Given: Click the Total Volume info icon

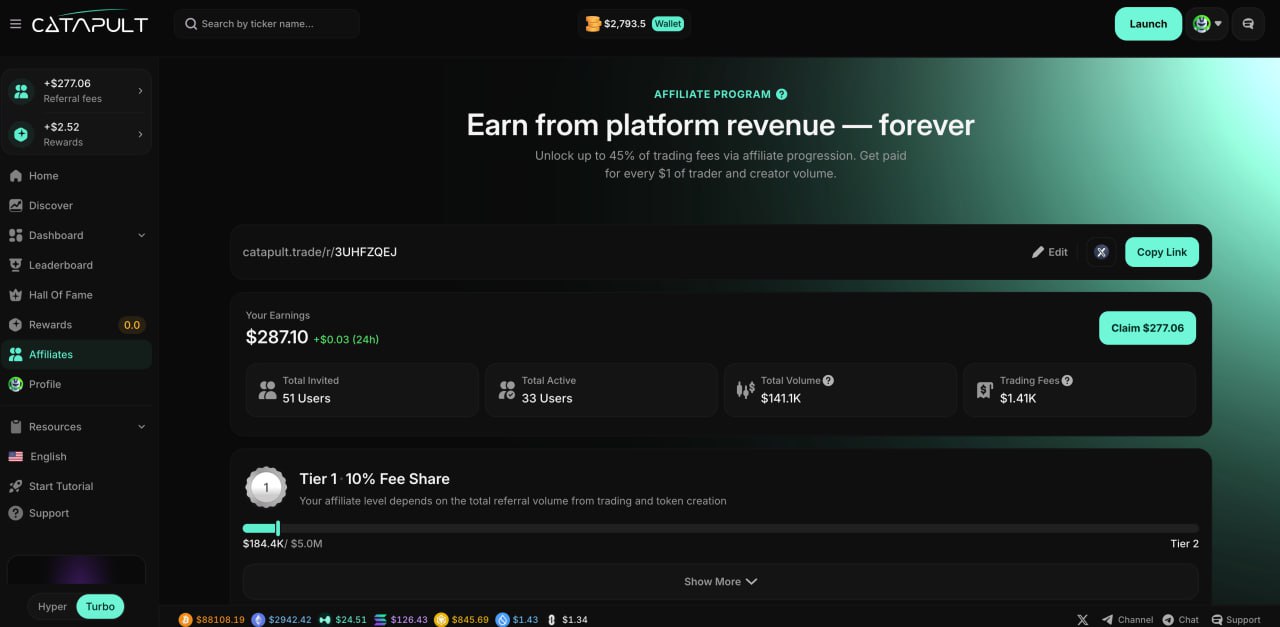Looking at the screenshot, I should 828,381.
